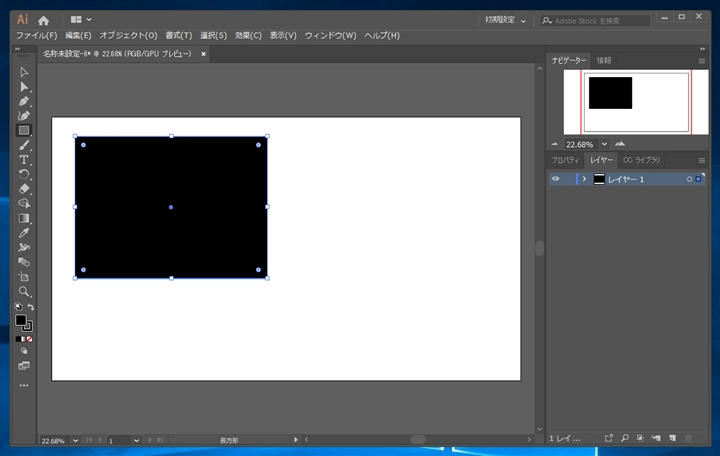Screen dimensions: 720x456
Task: Open 初期設定 workspace dropdown
Action: [x=505, y=20]
